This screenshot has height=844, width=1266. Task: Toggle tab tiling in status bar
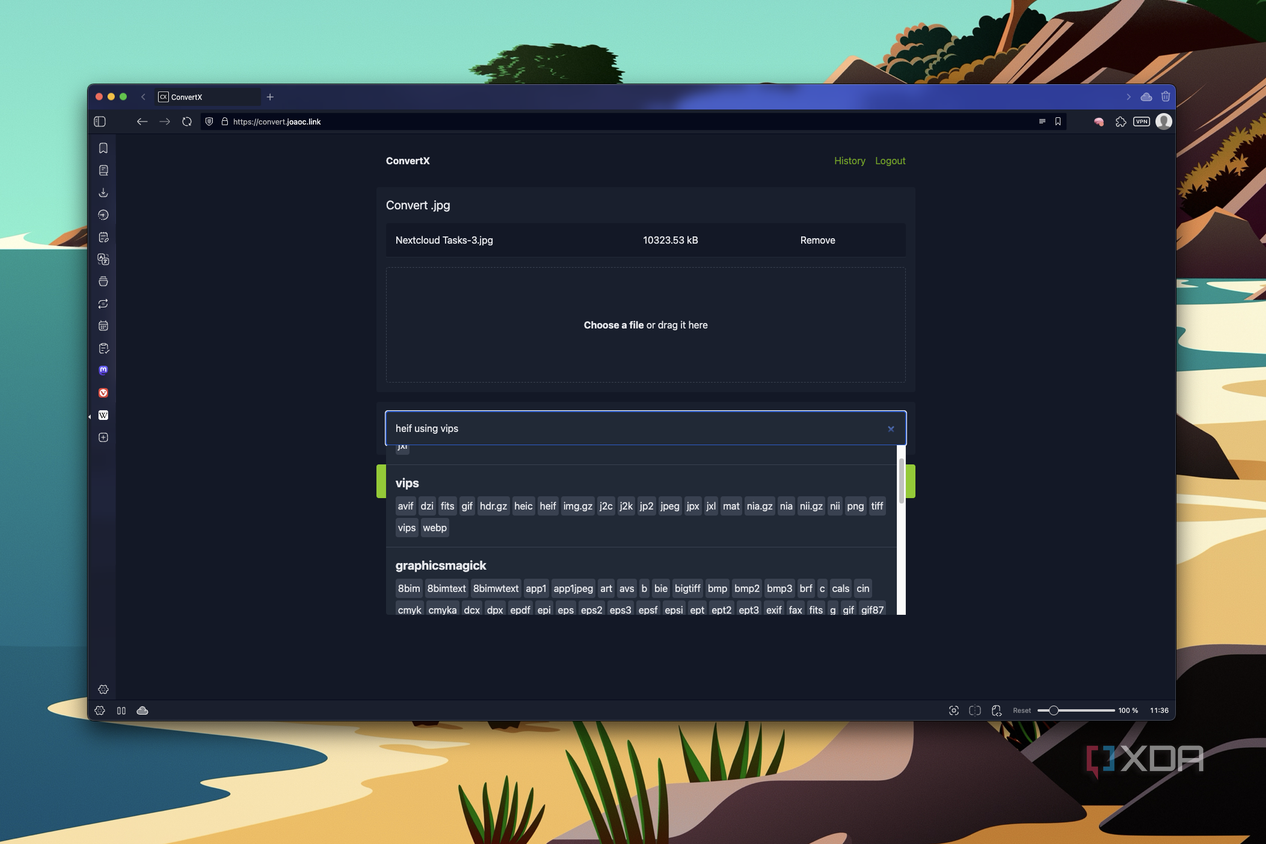coord(975,710)
